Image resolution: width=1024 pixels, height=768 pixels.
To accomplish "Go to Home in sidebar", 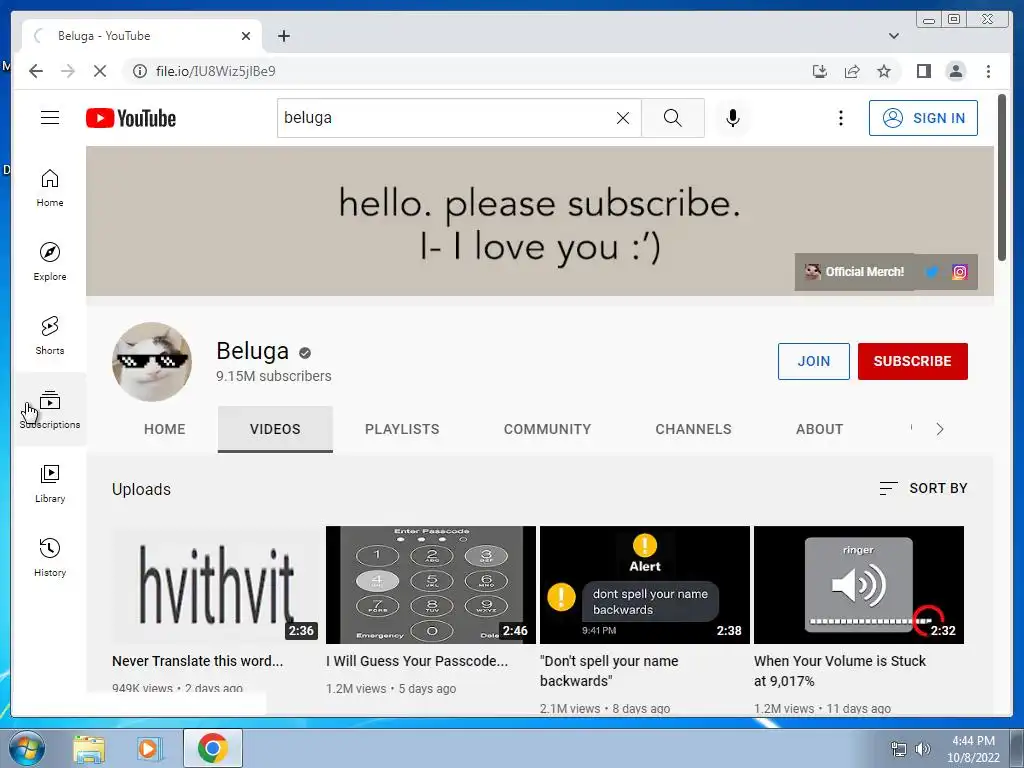I will click(50, 188).
